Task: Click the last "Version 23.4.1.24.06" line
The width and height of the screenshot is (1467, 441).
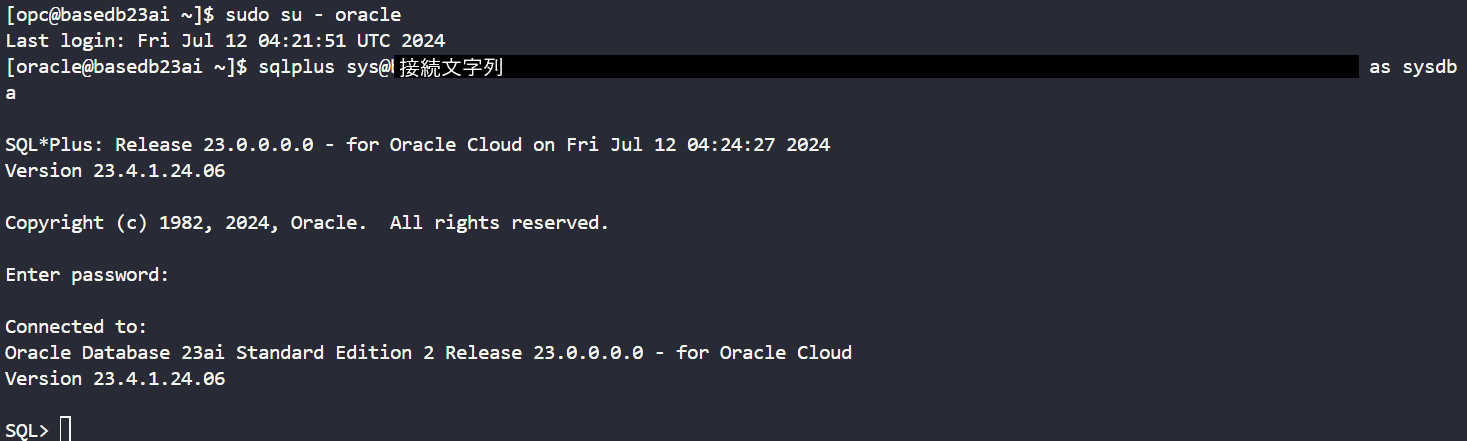Action: (115, 379)
